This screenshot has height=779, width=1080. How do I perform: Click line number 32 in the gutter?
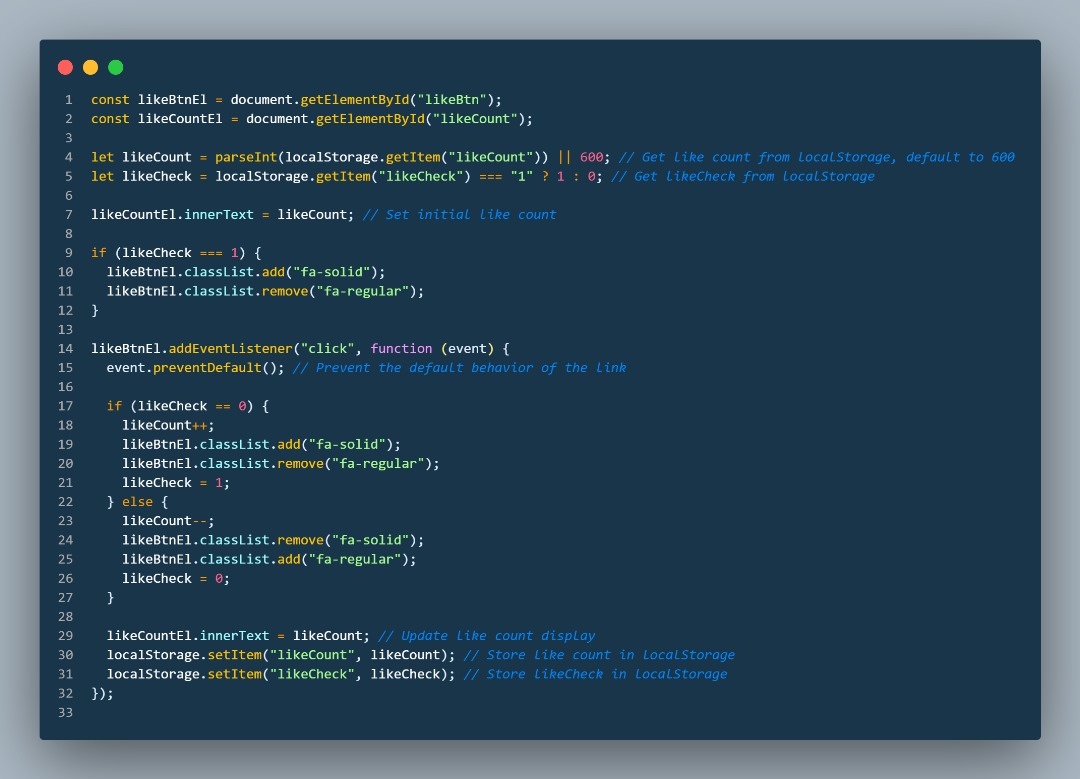tap(65, 694)
